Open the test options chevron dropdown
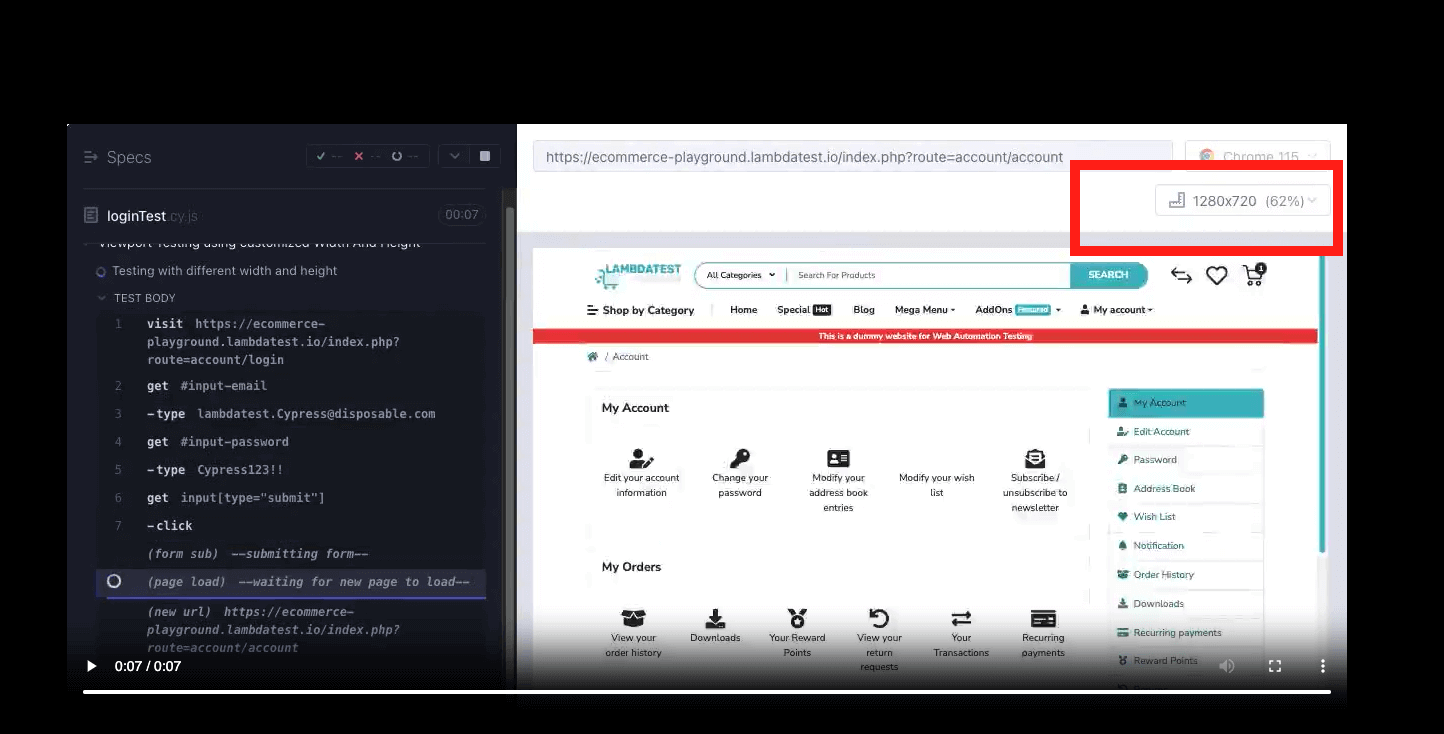Viewport: 1444px width, 734px height. coord(454,156)
